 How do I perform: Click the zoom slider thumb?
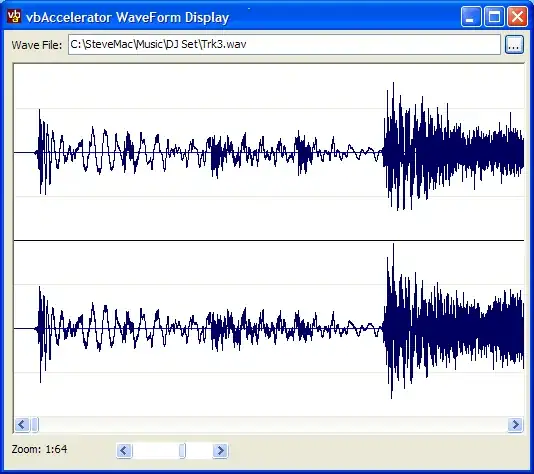[183, 451]
